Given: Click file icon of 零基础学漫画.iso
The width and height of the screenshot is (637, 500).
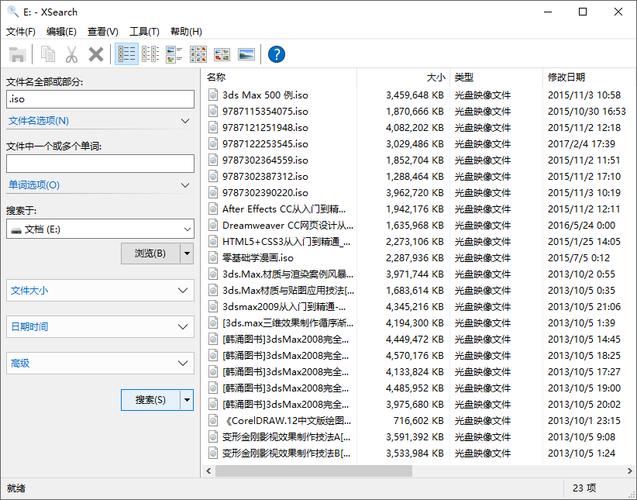Looking at the screenshot, I should [x=213, y=258].
